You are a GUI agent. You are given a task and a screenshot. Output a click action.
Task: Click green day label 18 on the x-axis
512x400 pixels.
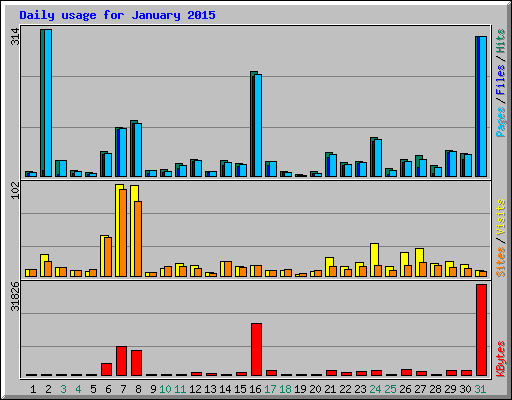point(285,389)
